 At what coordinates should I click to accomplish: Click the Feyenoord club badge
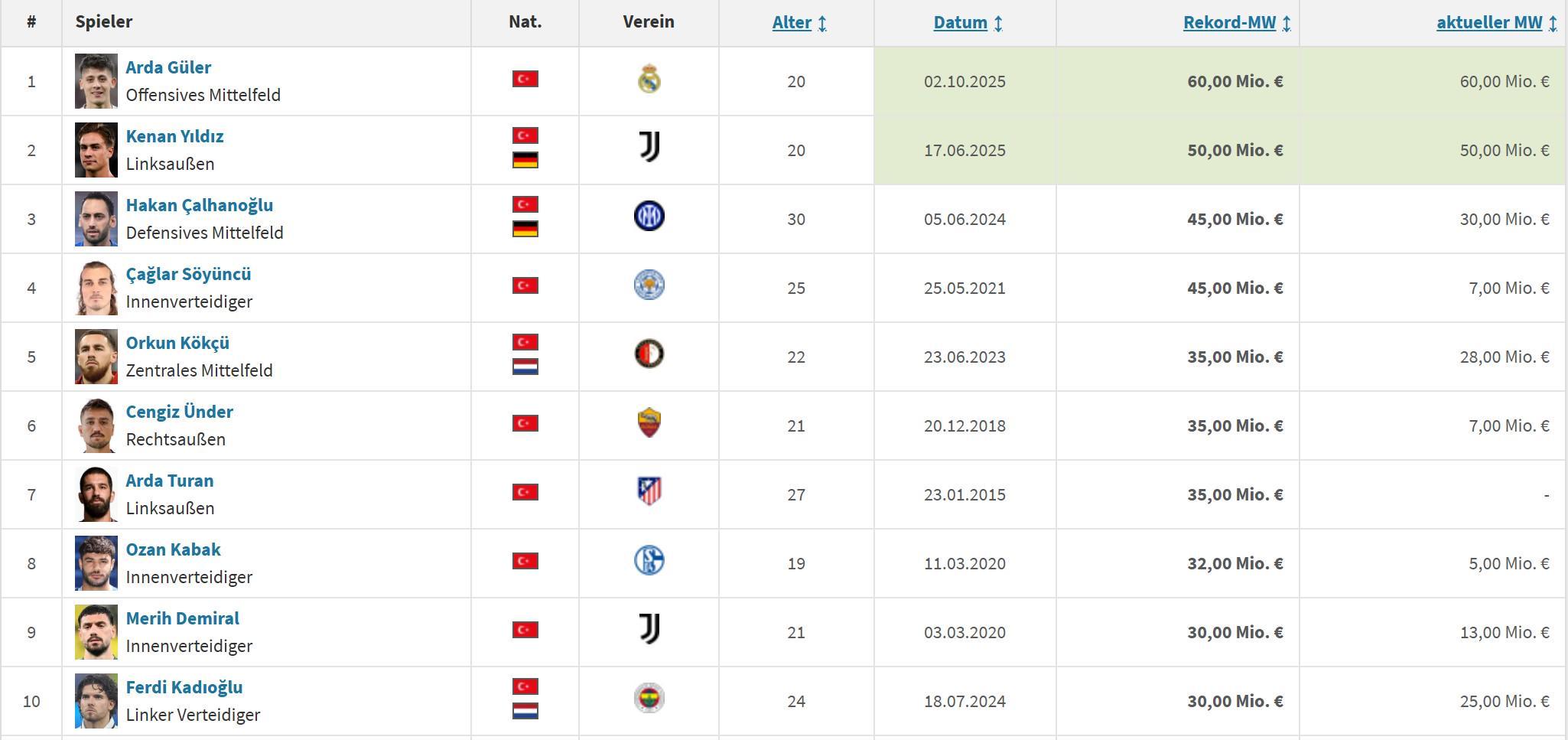point(649,354)
